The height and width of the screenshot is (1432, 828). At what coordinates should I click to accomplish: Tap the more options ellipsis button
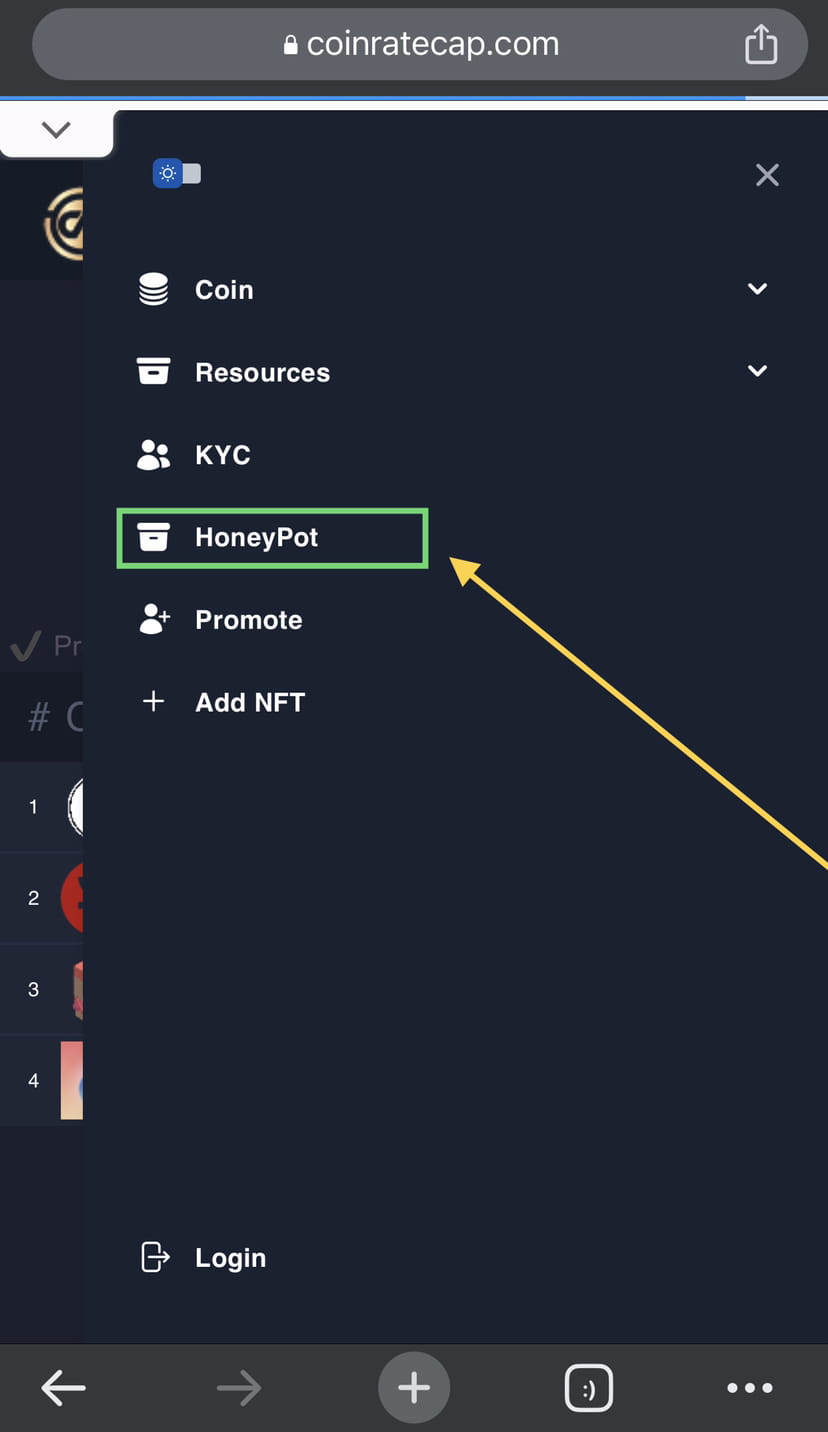[750, 1387]
